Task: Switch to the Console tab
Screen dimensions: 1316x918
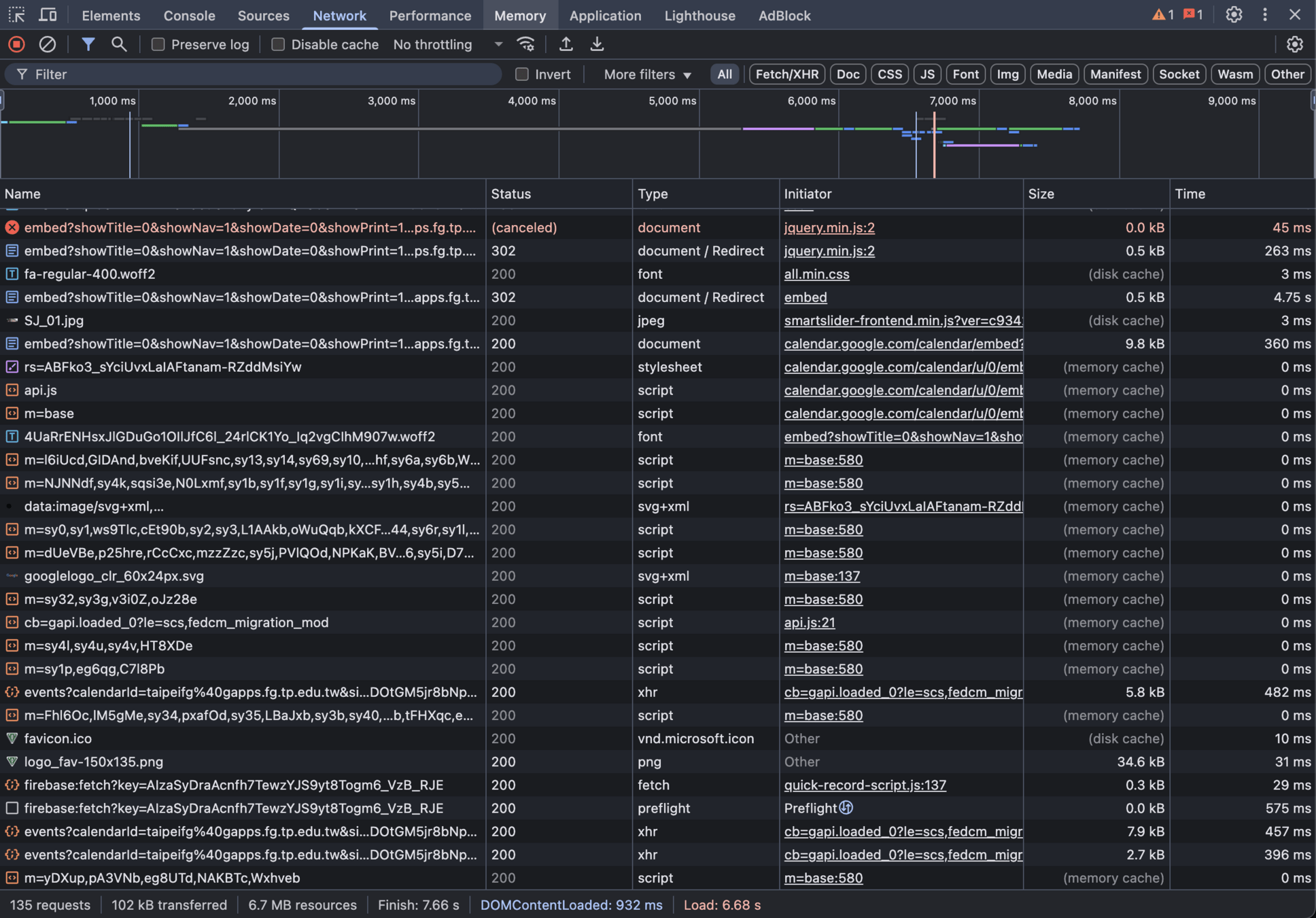Action: click(x=189, y=15)
